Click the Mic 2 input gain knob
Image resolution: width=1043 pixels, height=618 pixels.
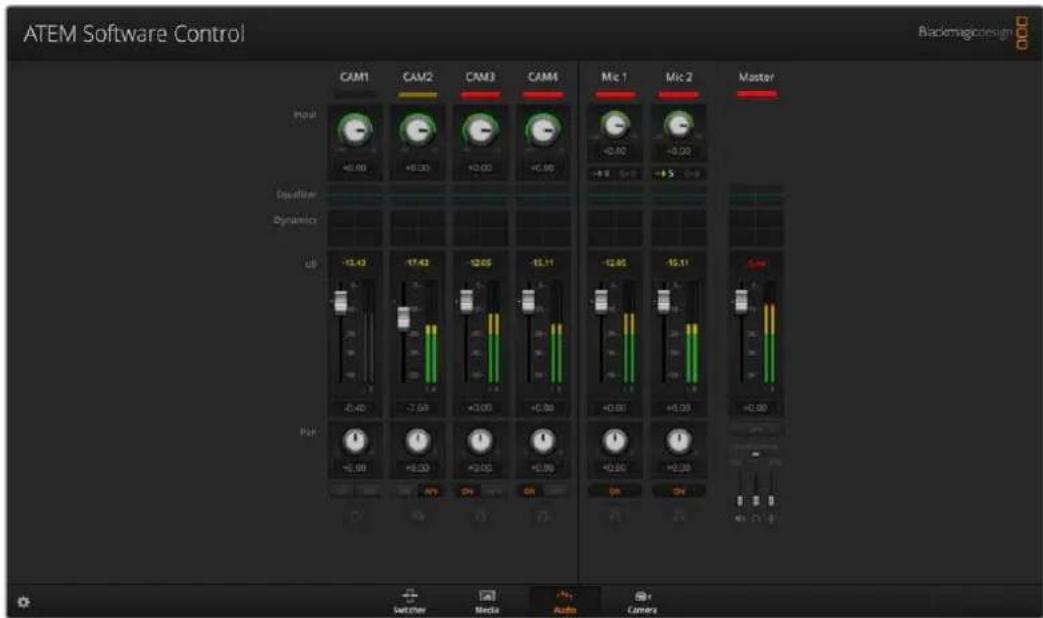(x=678, y=124)
